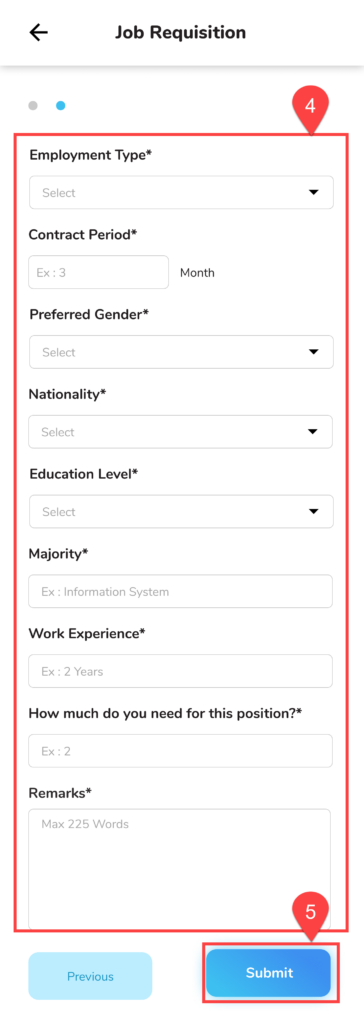Go to Previous step
The height and width of the screenshot is (1024, 364).
pyautogui.click(x=90, y=976)
